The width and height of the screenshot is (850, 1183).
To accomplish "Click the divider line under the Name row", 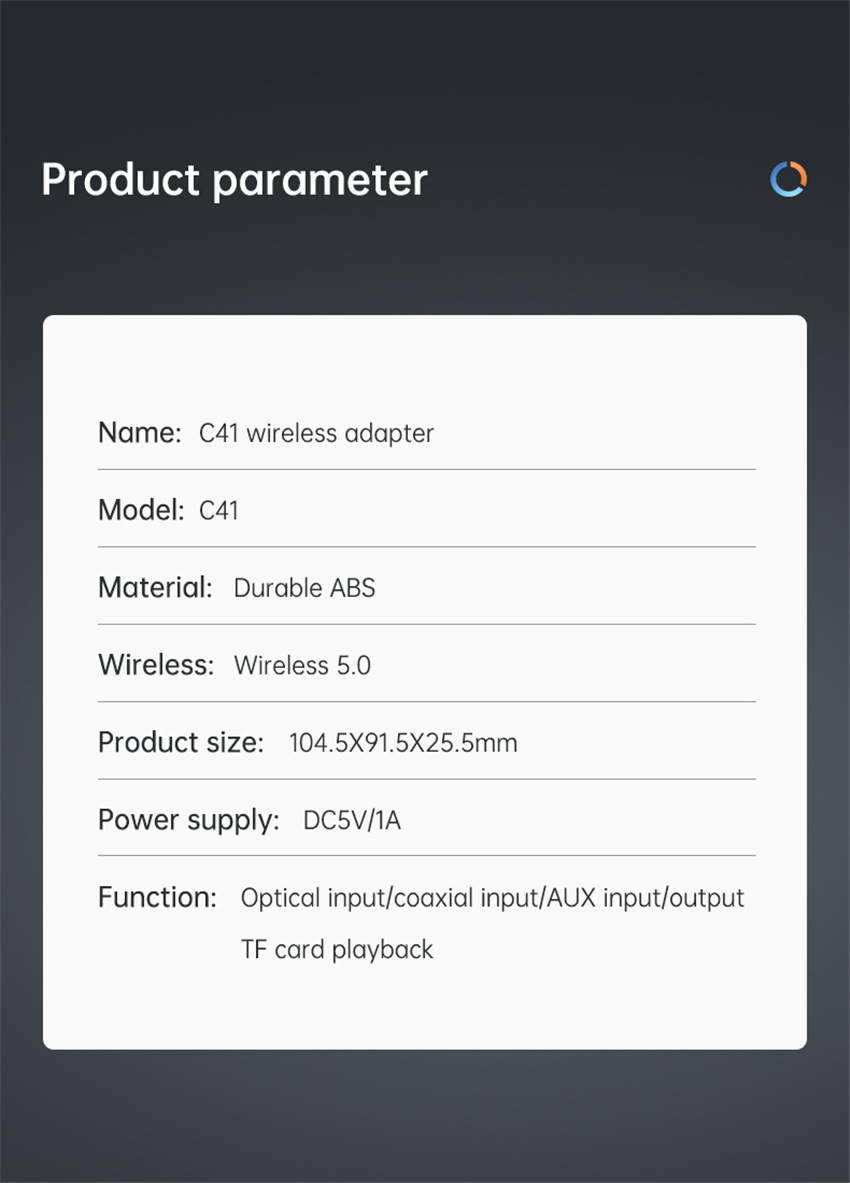I will pos(426,469).
